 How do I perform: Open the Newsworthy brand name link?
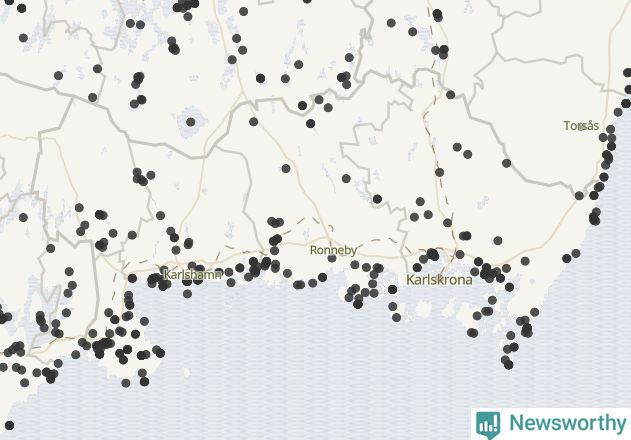coord(567,423)
